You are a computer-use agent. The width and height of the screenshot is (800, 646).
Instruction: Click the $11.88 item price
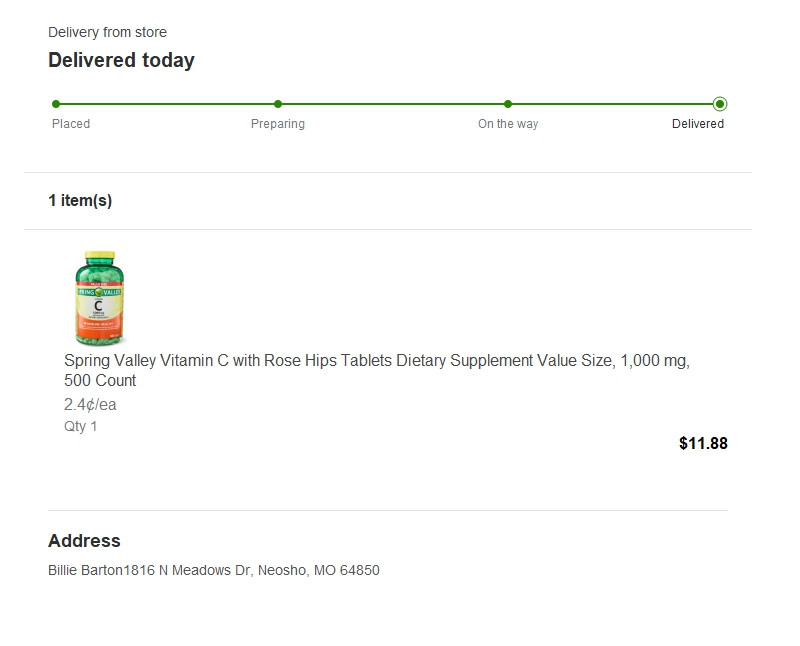click(x=703, y=443)
